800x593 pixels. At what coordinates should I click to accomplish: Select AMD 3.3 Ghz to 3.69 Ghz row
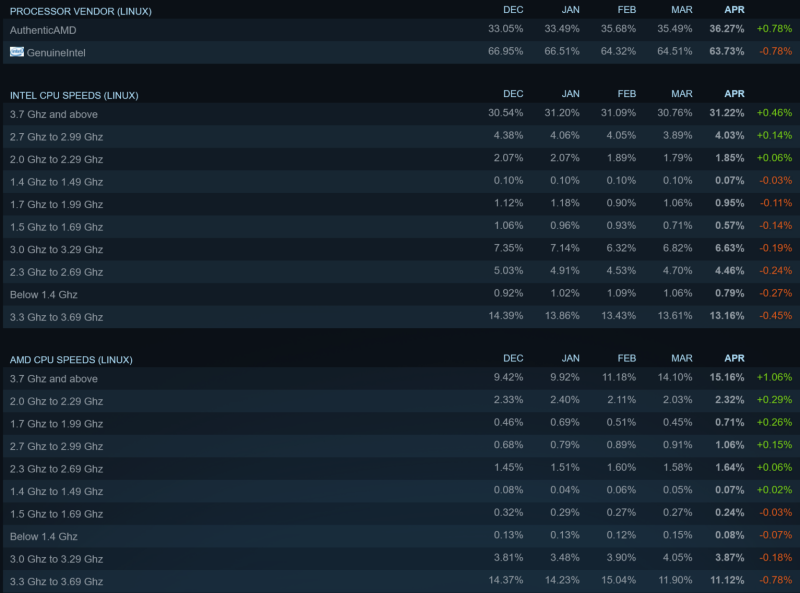401,581
